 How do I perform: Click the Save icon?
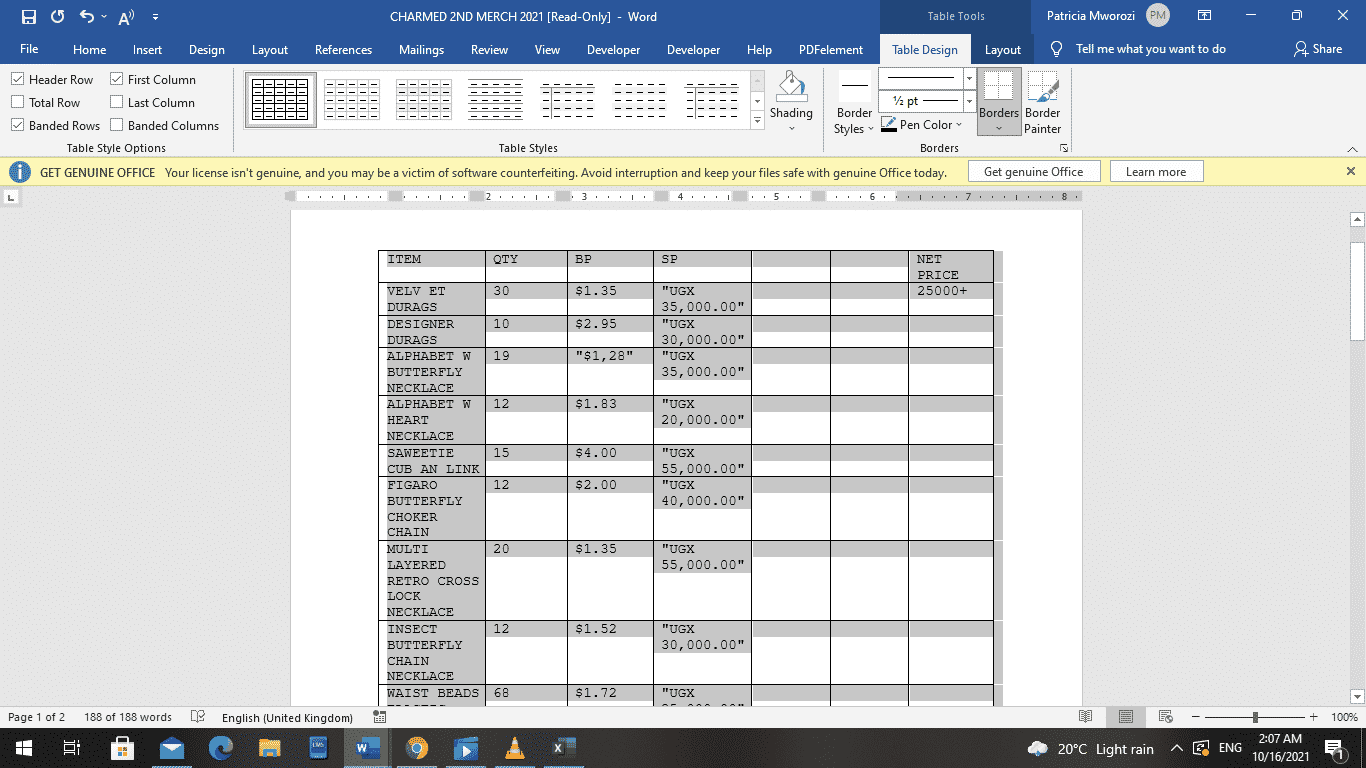(x=27, y=16)
